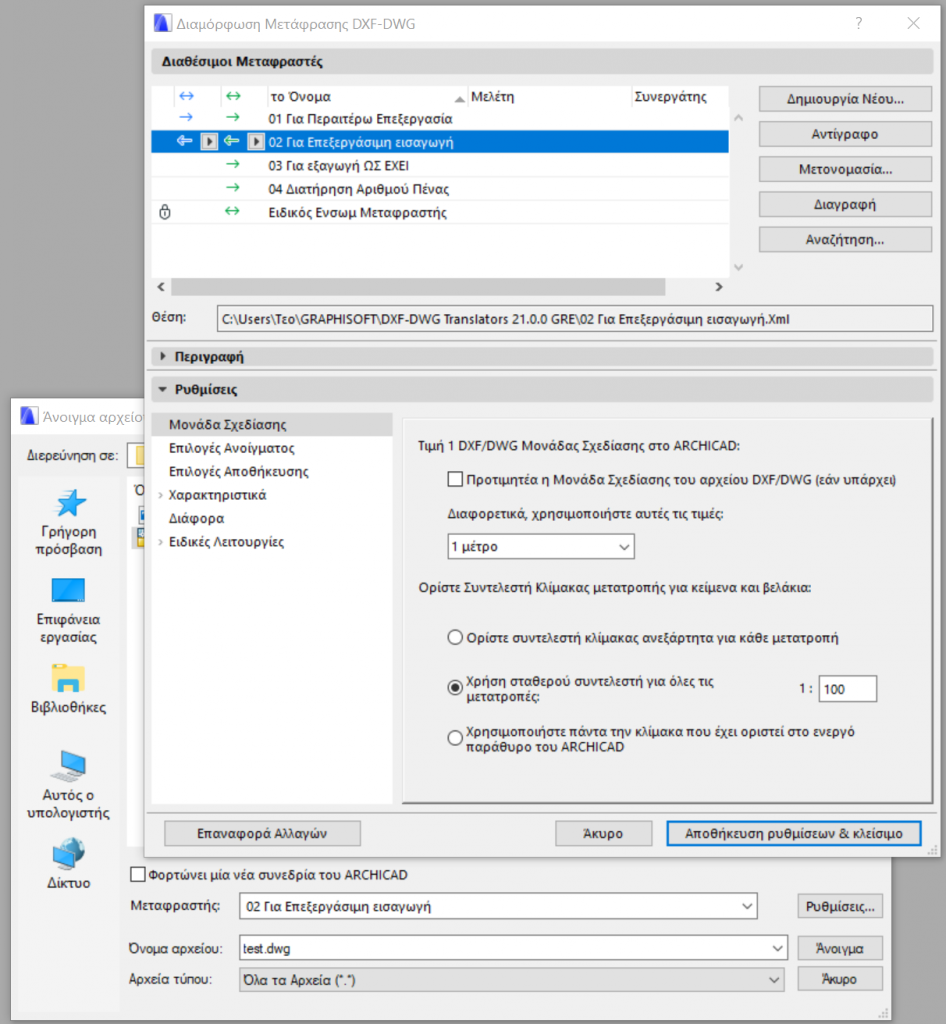
Task: Click Επαναφορά Αλλαγών button
Action: (x=262, y=833)
